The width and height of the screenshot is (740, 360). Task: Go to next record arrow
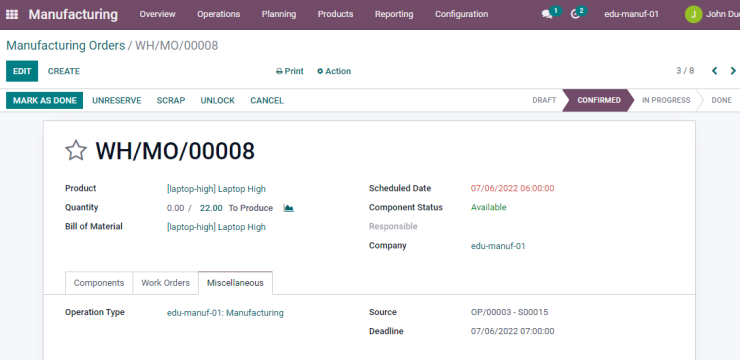tap(733, 71)
